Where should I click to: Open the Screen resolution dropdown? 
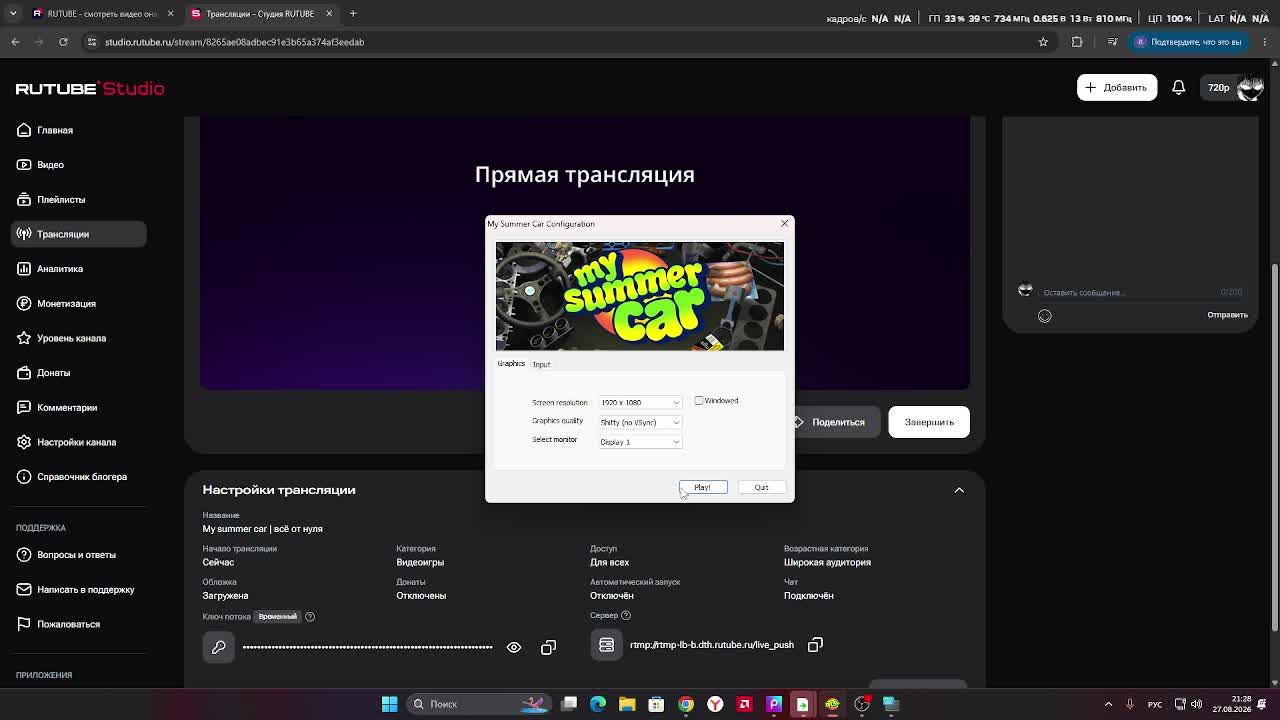pos(640,402)
